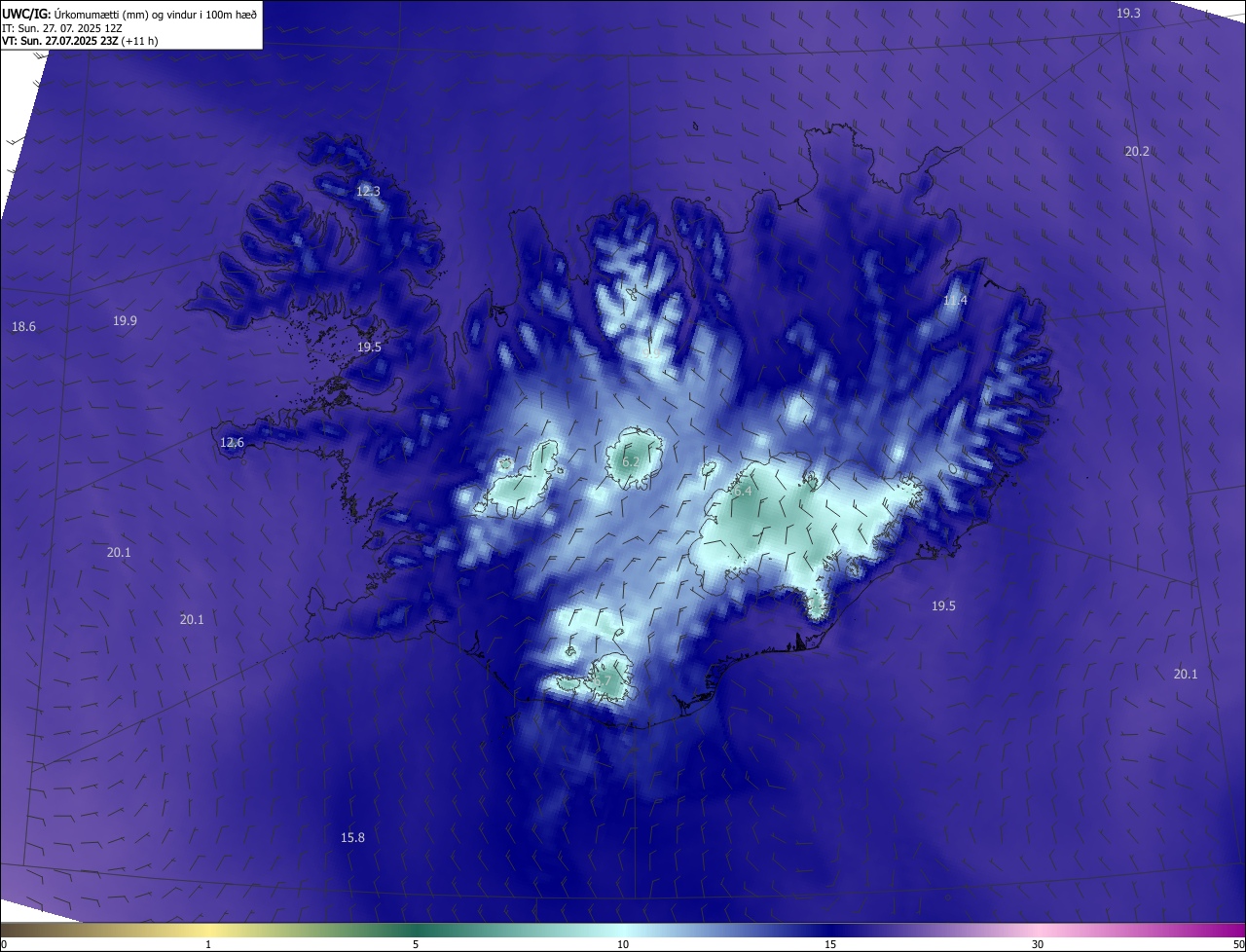Click the 20.2 value label
Viewport: 1246px width, 952px height.
[x=1137, y=151]
